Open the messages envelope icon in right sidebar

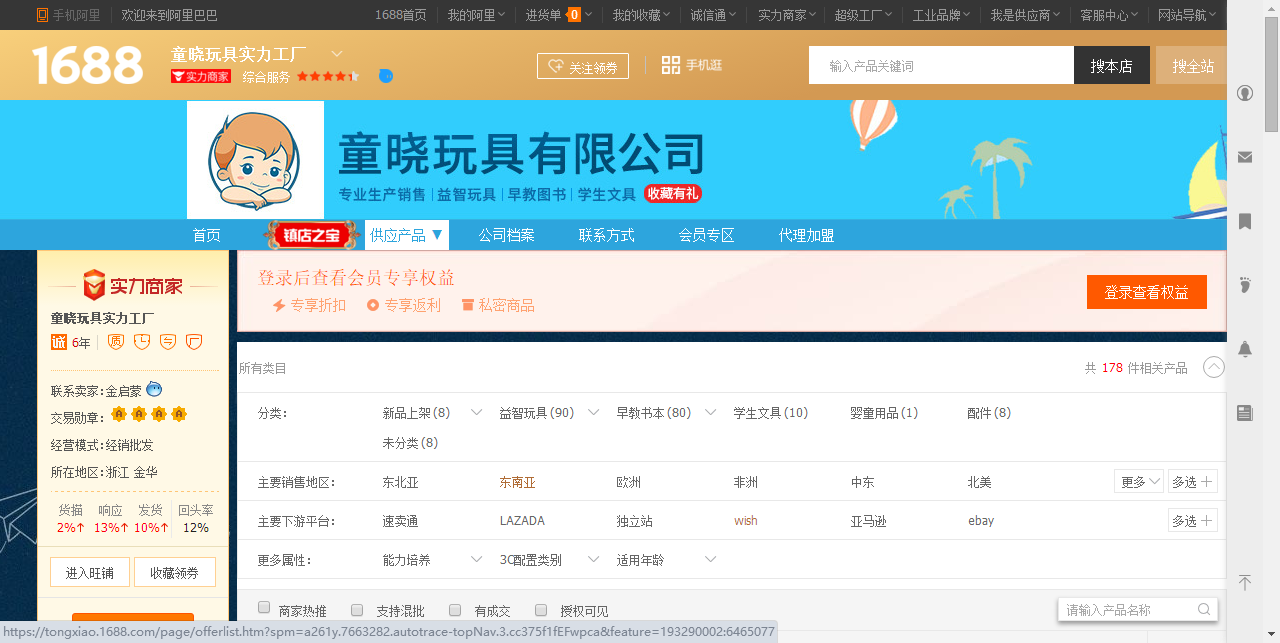(x=1245, y=157)
